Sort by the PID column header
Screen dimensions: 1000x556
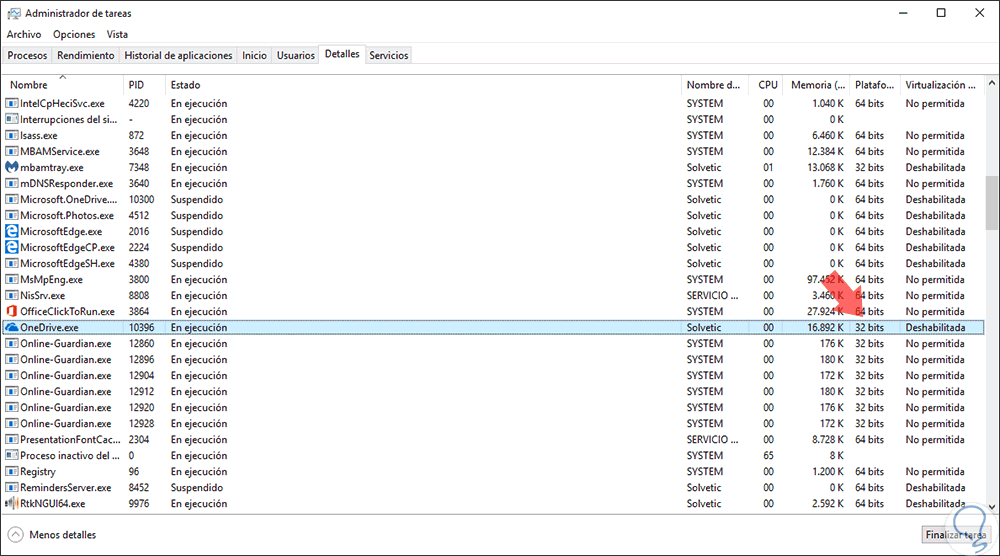(x=144, y=85)
